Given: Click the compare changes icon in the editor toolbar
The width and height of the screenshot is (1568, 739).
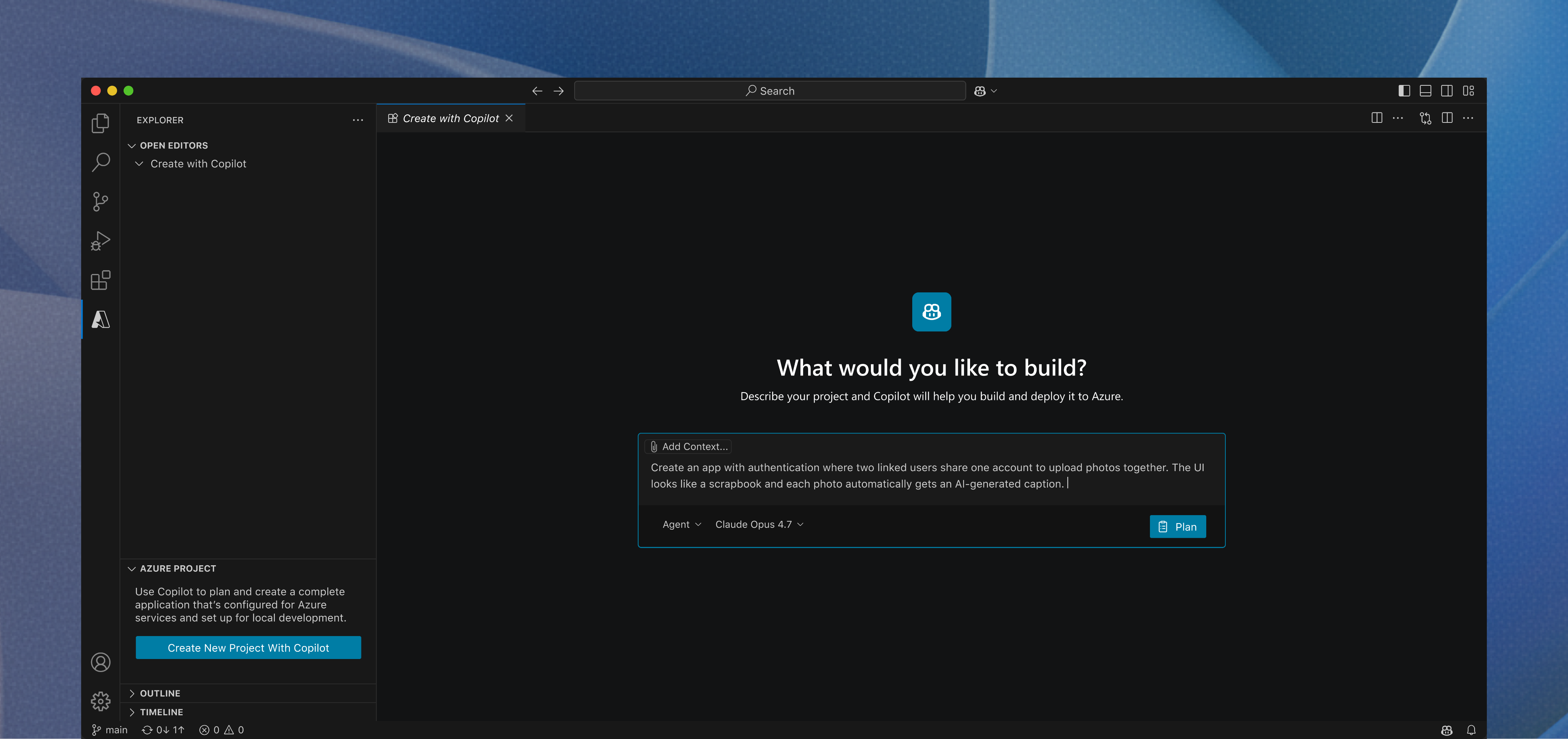Looking at the screenshot, I should [1426, 118].
